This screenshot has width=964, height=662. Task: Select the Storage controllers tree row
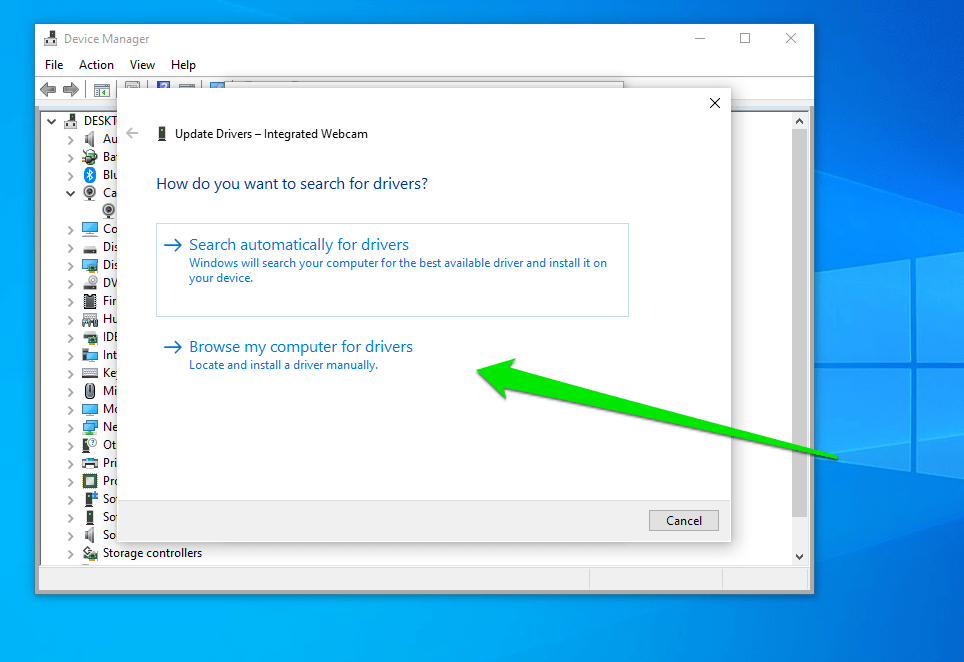pos(152,553)
